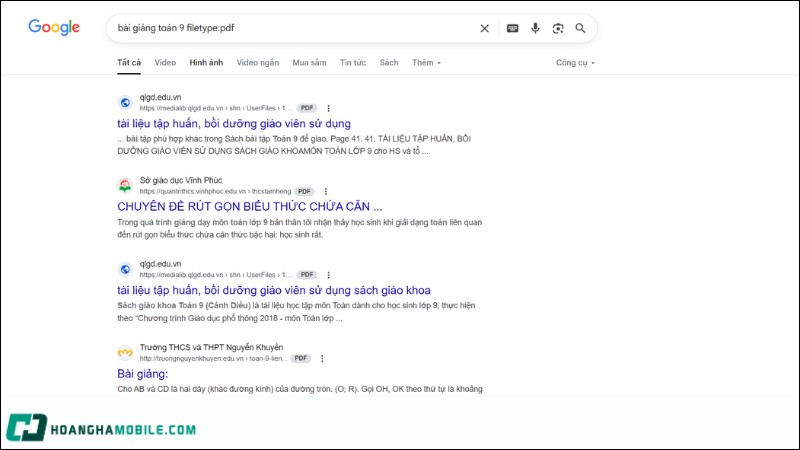Open the 'Bài giảng:' result link
Viewport: 800px width, 450px height.
coord(142,374)
